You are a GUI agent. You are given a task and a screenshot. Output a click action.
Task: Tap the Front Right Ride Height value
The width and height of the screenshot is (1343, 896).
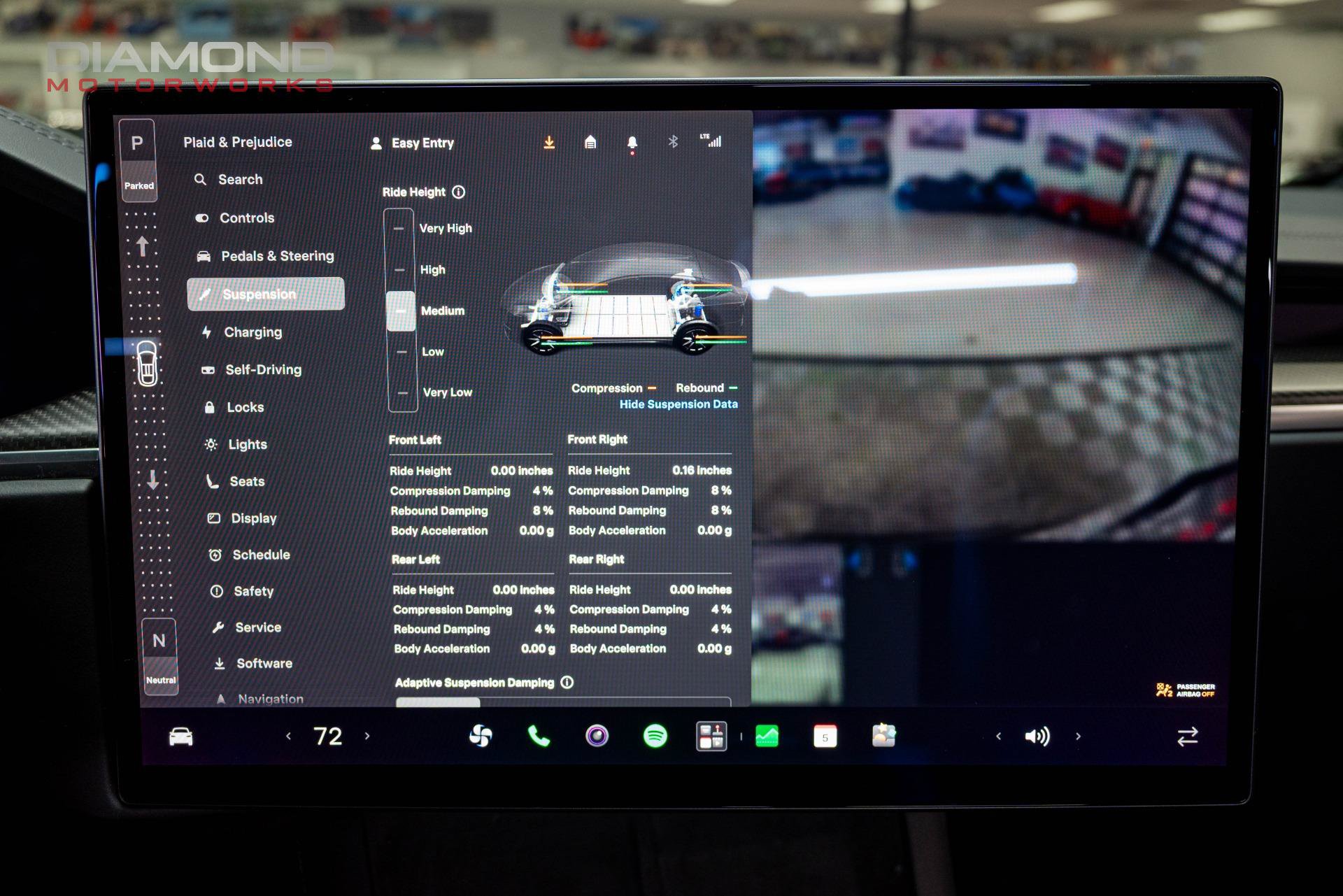coord(702,470)
